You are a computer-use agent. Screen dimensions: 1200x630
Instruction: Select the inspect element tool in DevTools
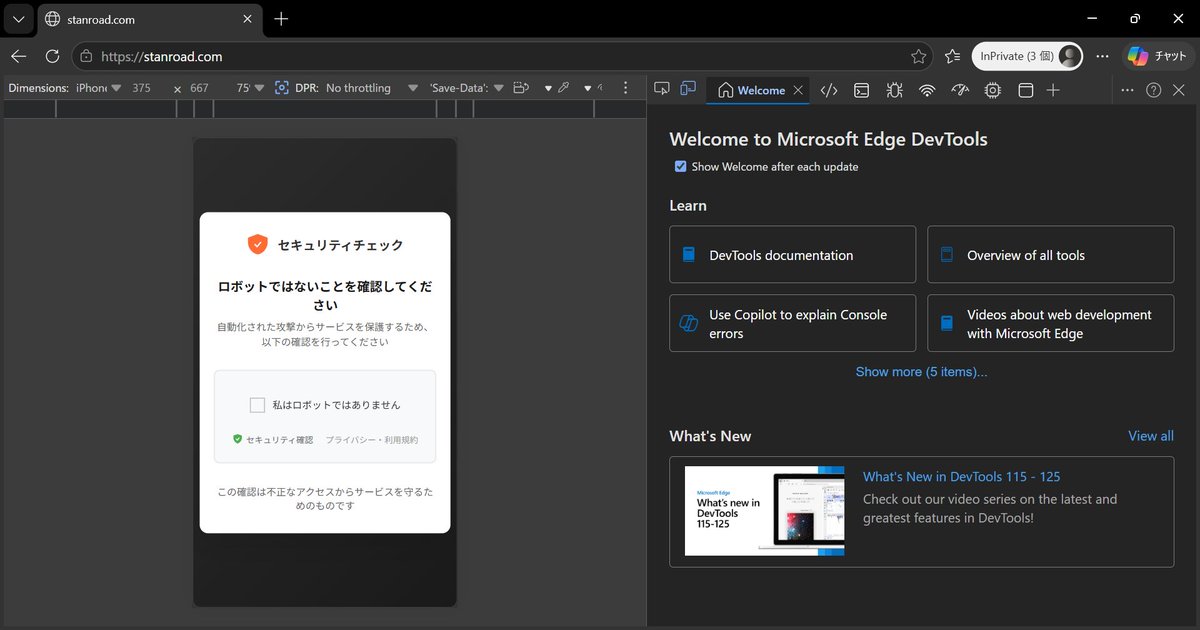tap(661, 89)
